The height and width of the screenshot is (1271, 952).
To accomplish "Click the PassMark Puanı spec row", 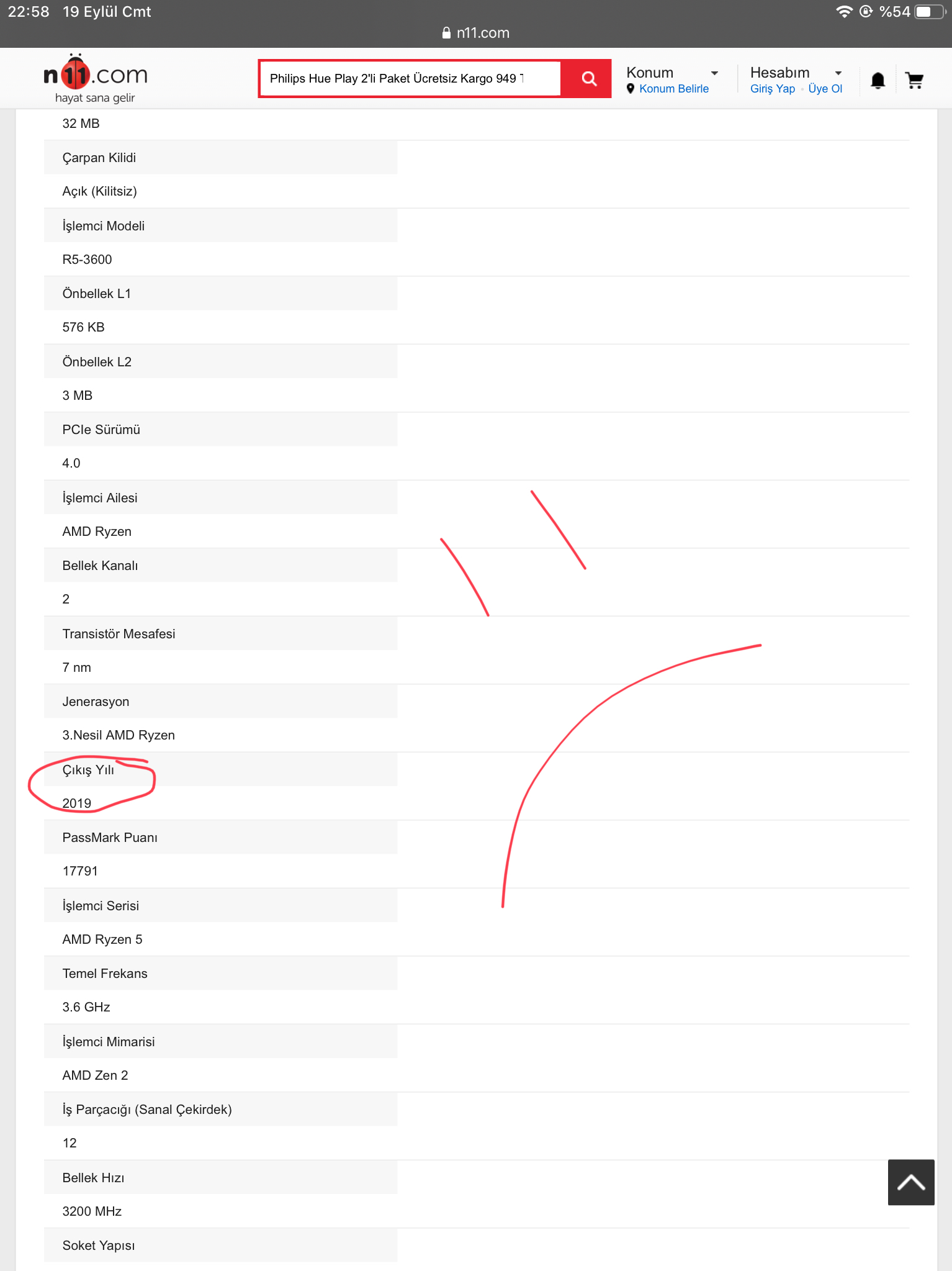I will click(x=110, y=838).
